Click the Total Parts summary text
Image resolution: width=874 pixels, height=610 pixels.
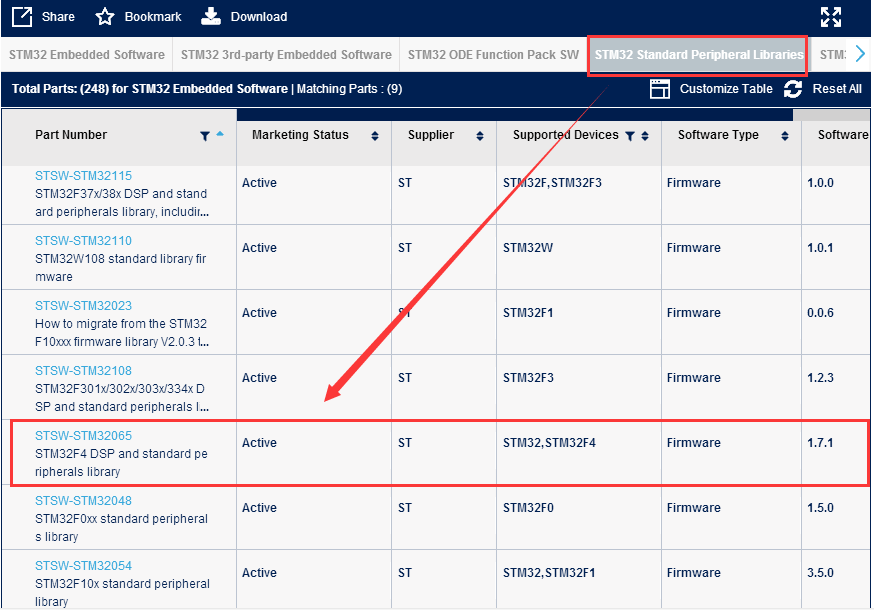tap(207, 89)
